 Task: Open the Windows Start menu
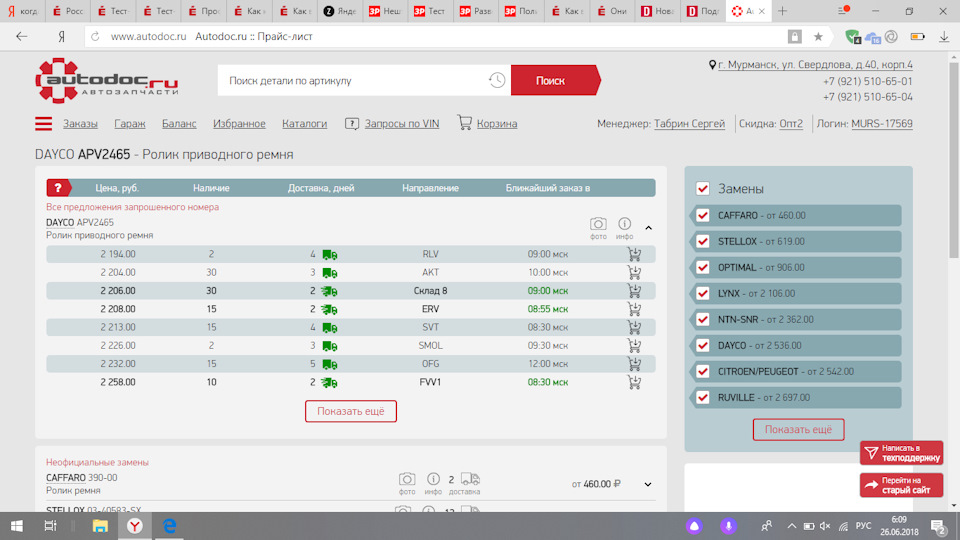coord(17,526)
